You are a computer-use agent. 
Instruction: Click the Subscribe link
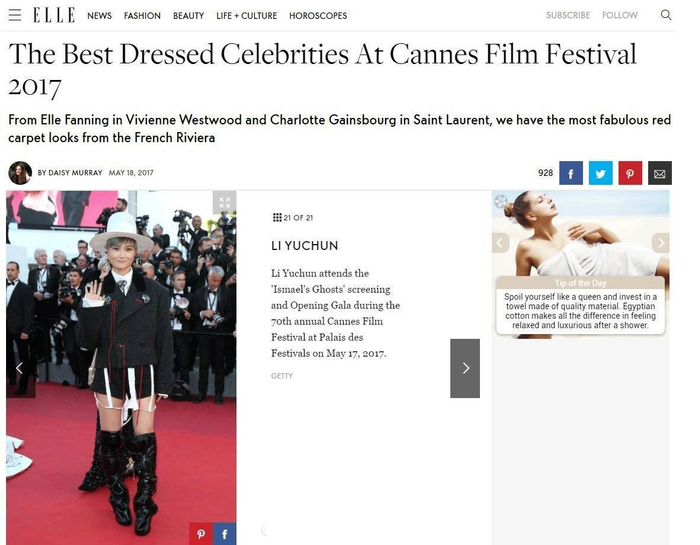click(x=568, y=15)
